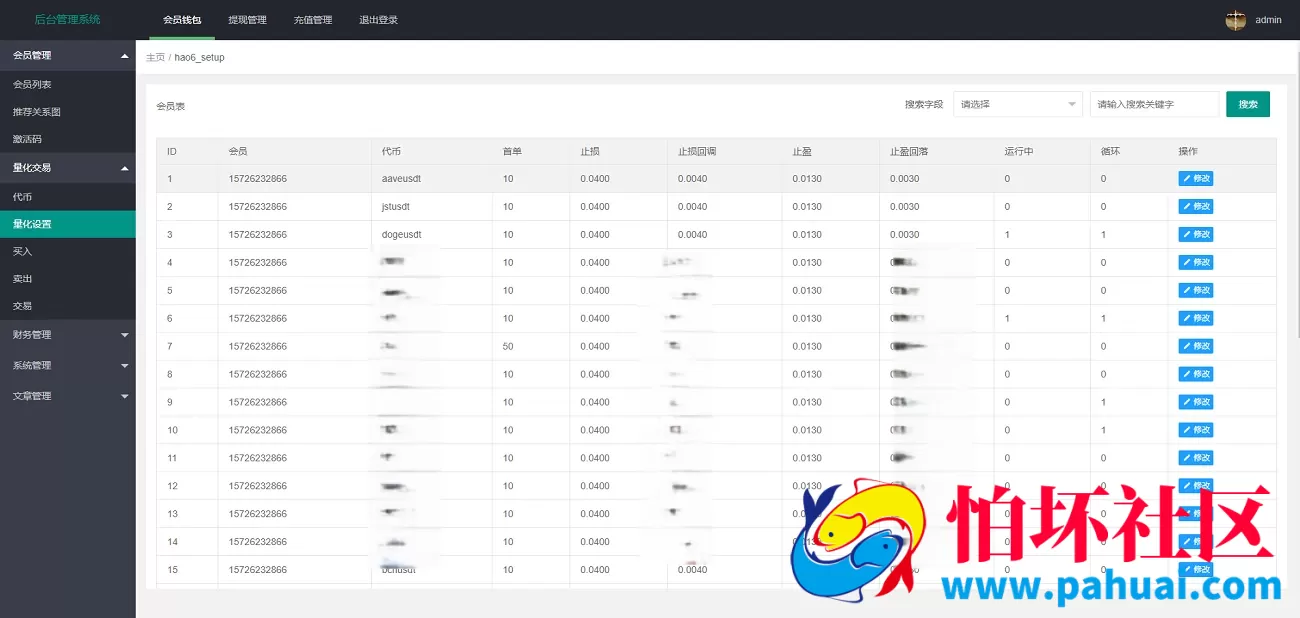Open 买入 in the sidebar
The width and height of the screenshot is (1300, 618).
click(67, 251)
